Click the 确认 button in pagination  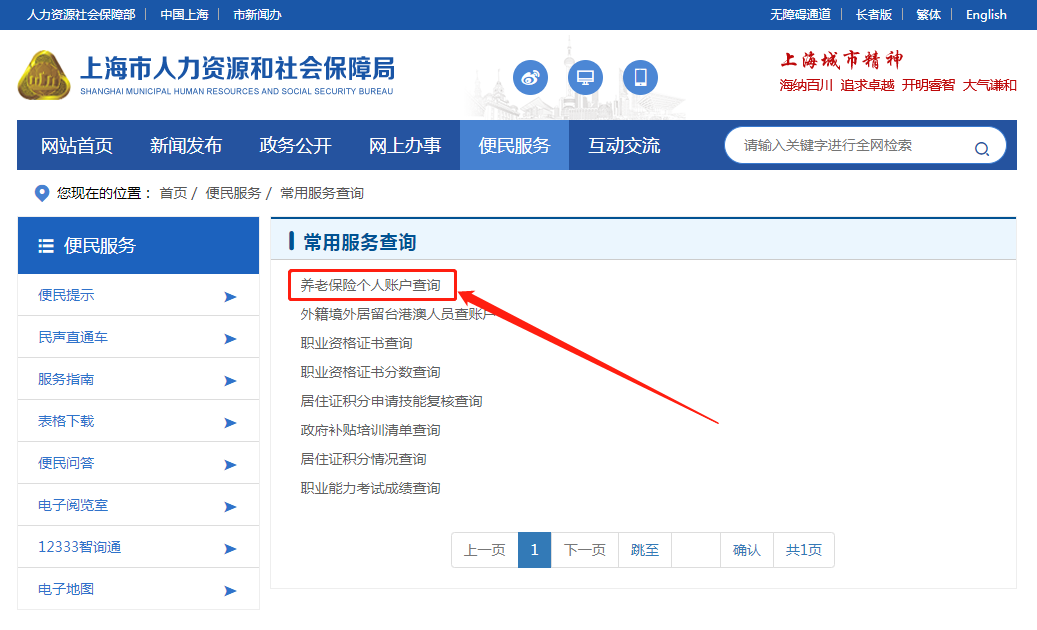[747, 550]
